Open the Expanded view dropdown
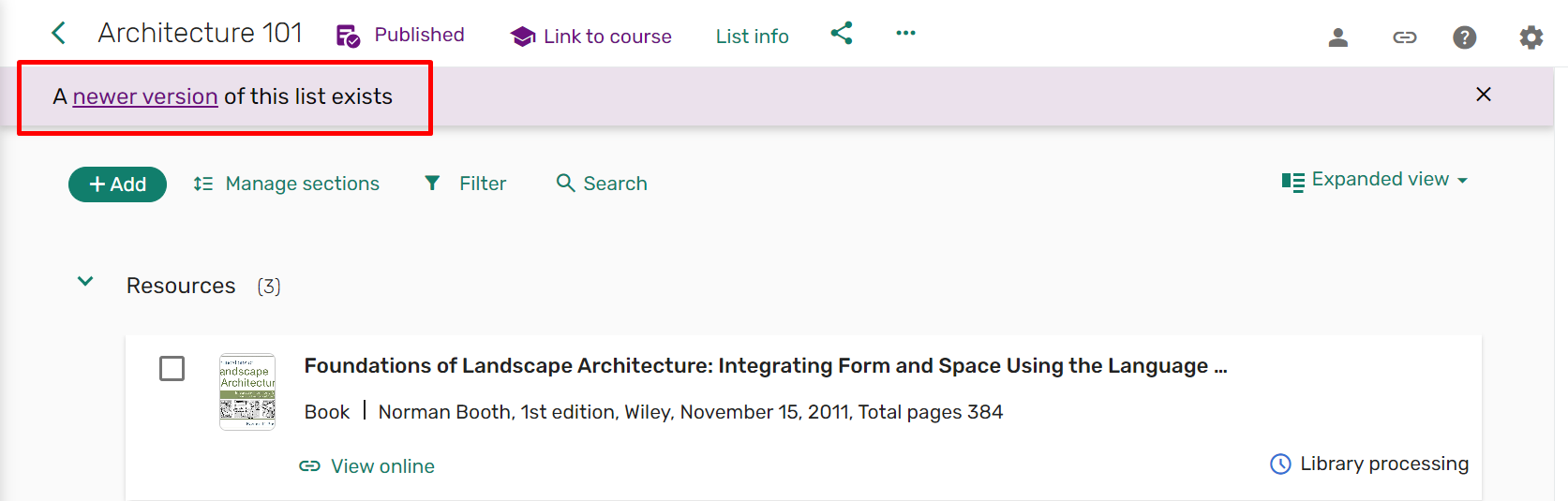This screenshot has height=501, width=1568. [x=1390, y=179]
